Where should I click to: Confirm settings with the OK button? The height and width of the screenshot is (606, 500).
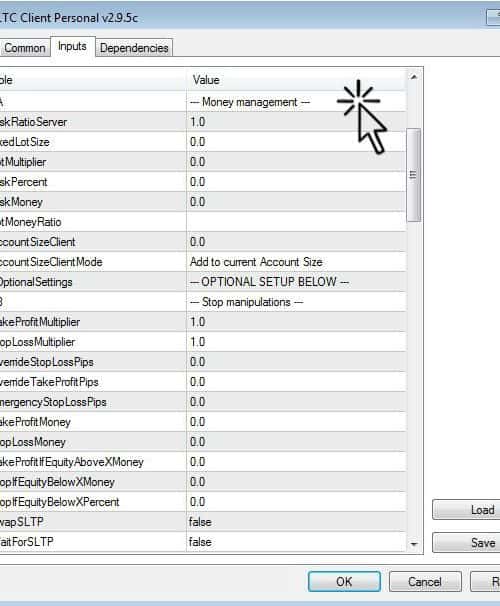point(344,581)
